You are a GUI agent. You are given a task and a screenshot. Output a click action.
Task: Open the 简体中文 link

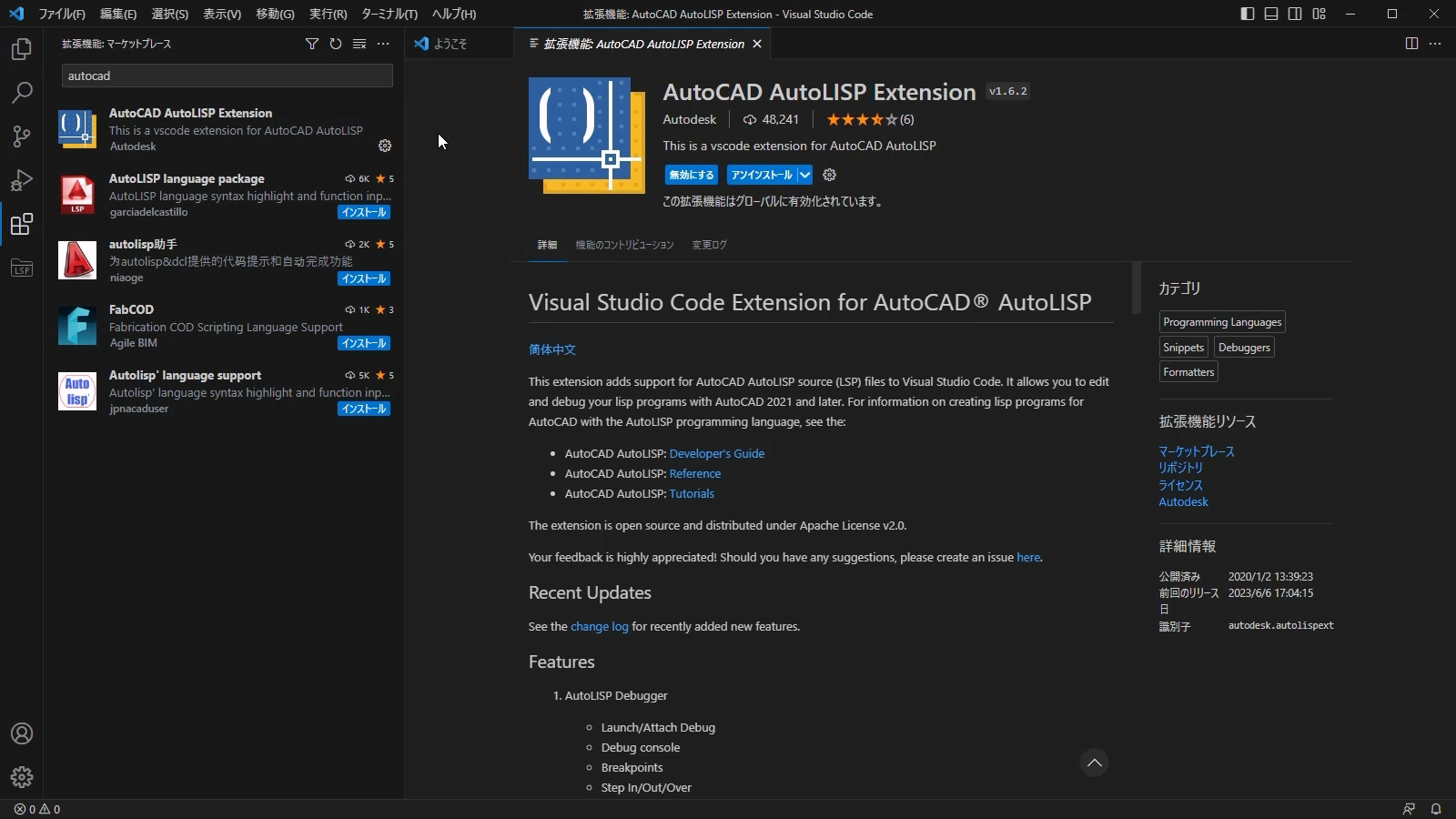[x=552, y=349]
